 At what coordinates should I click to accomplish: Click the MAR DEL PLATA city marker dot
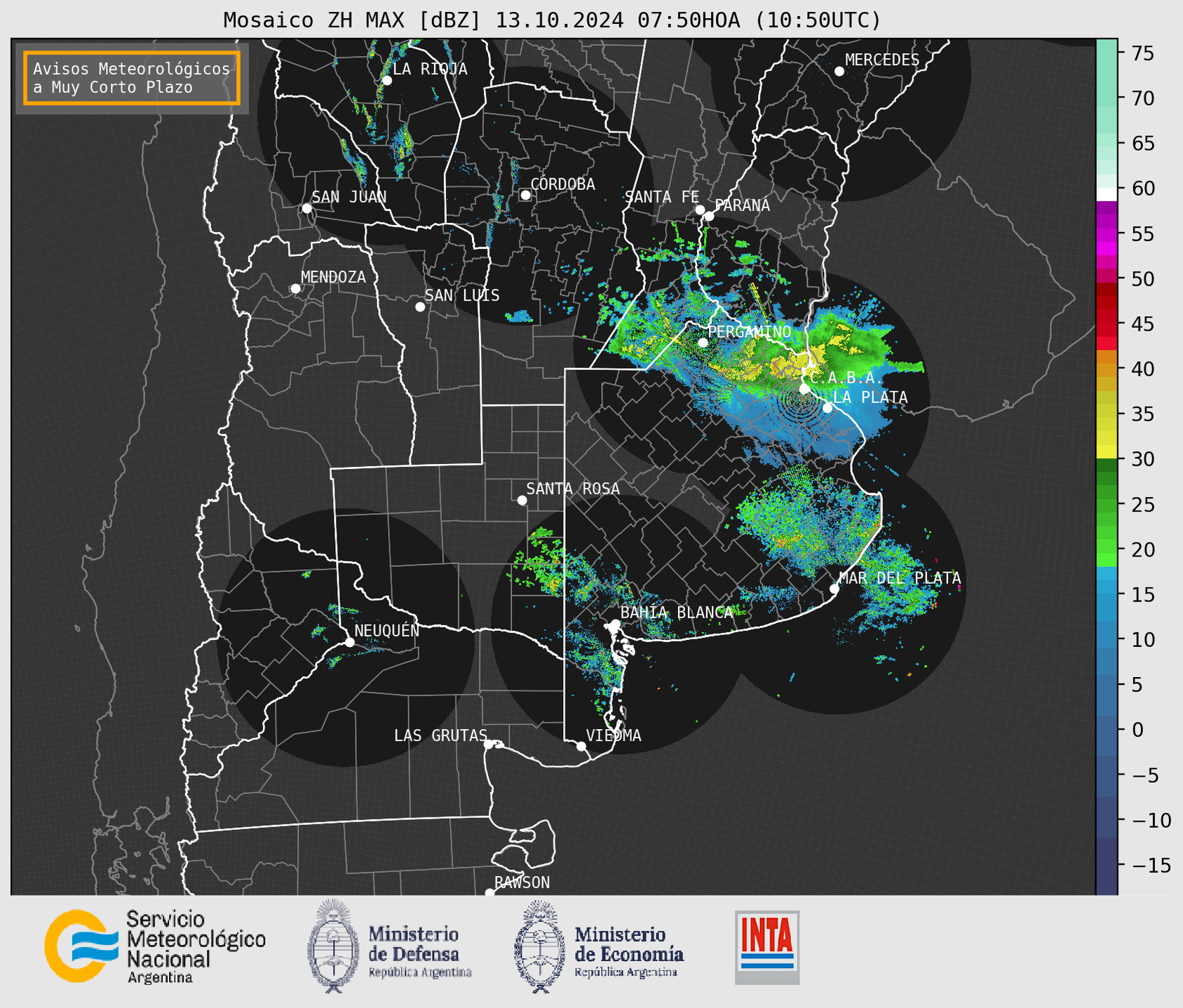pos(834,589)
